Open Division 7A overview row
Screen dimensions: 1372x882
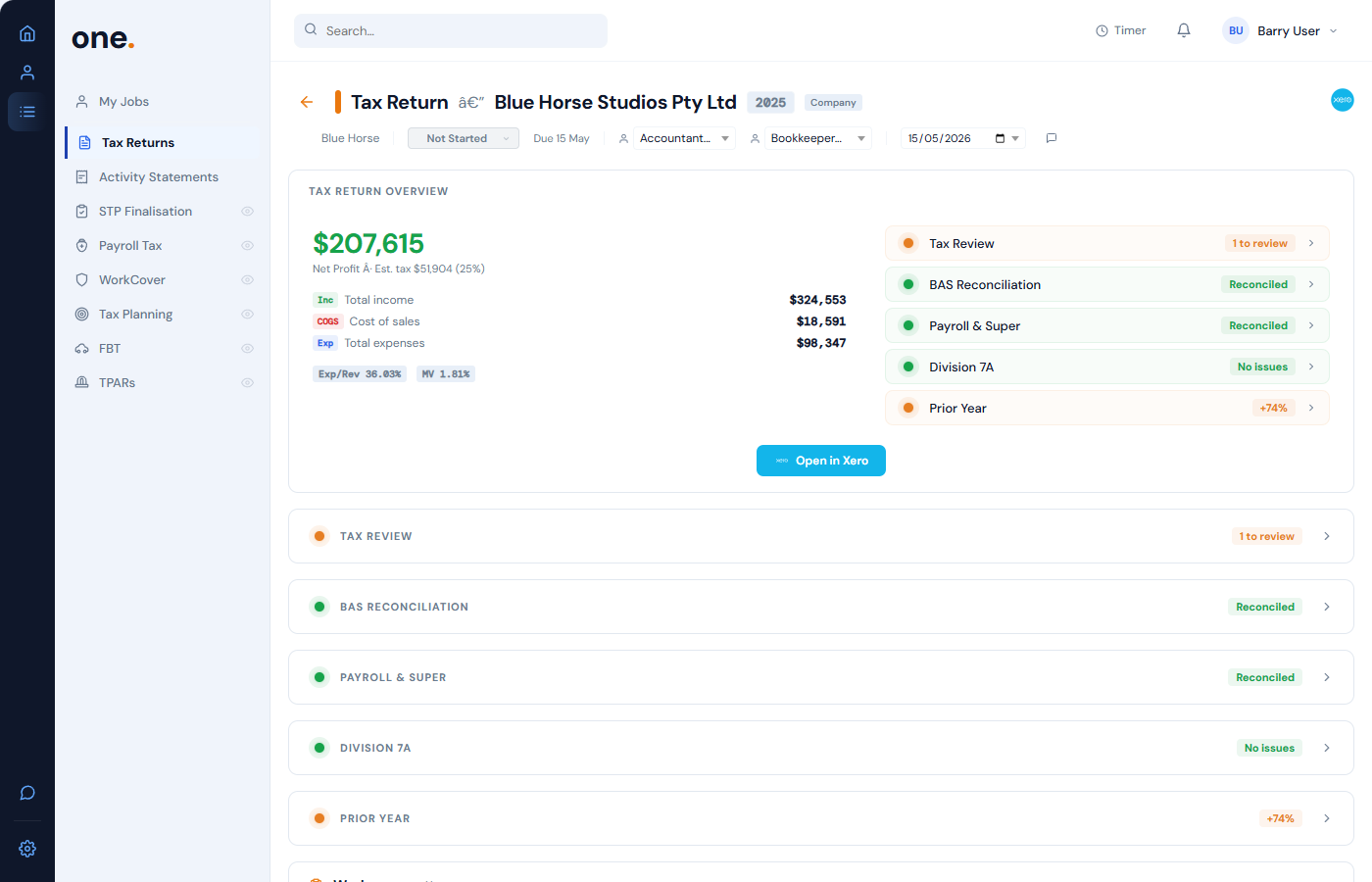pyautogui.click(x=1107, y=367)
